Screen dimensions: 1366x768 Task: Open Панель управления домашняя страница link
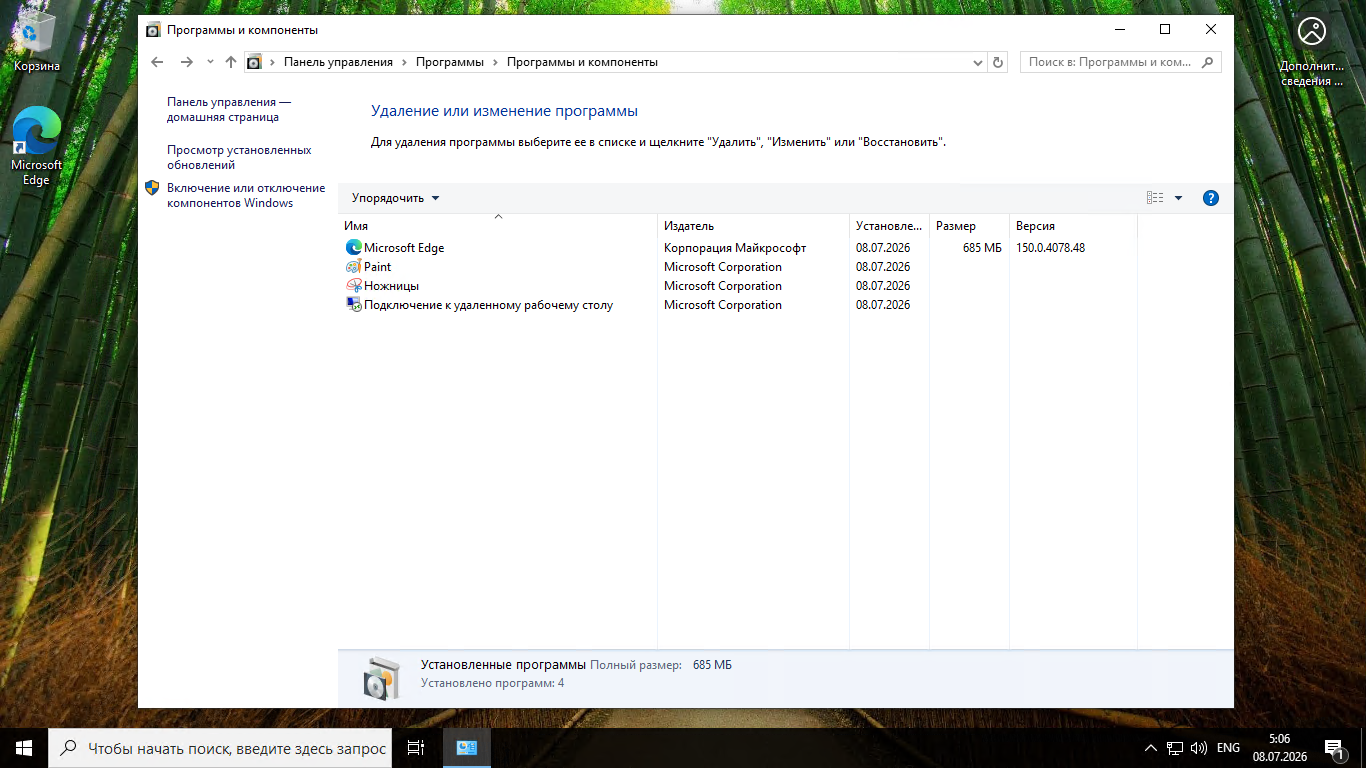(x=229, y=109)
